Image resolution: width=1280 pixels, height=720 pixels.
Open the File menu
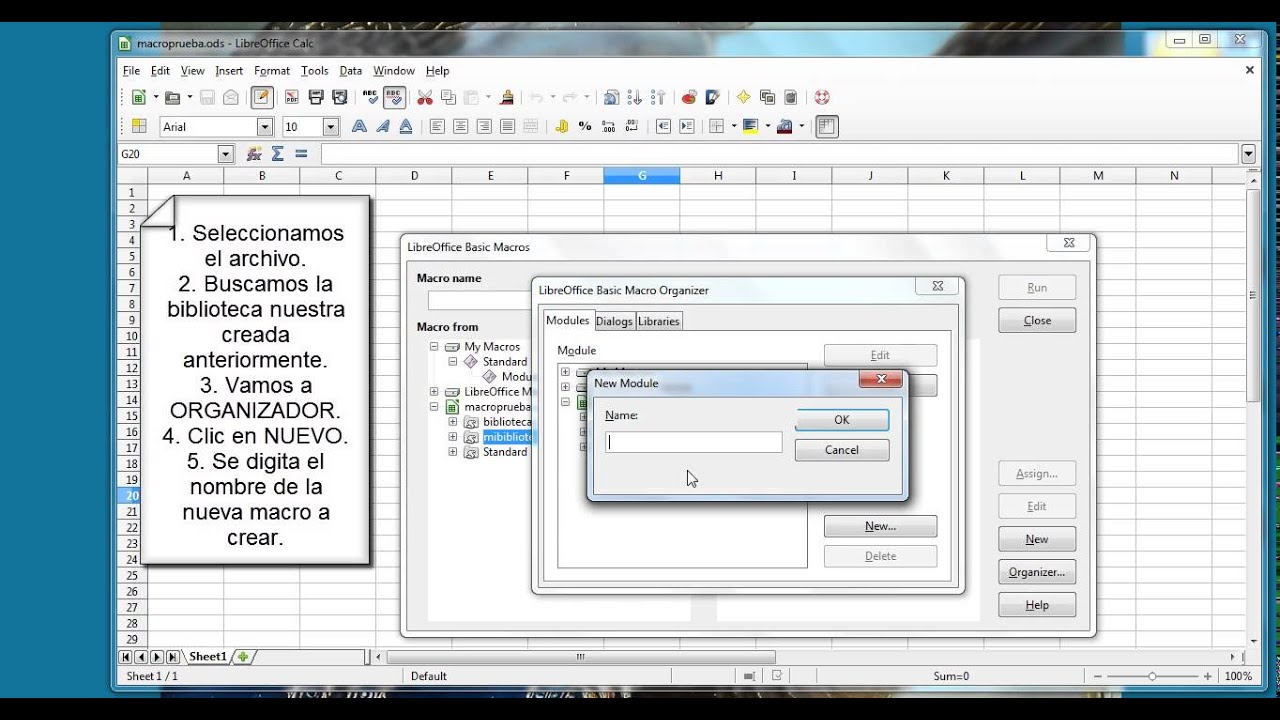tap(131, 71)
